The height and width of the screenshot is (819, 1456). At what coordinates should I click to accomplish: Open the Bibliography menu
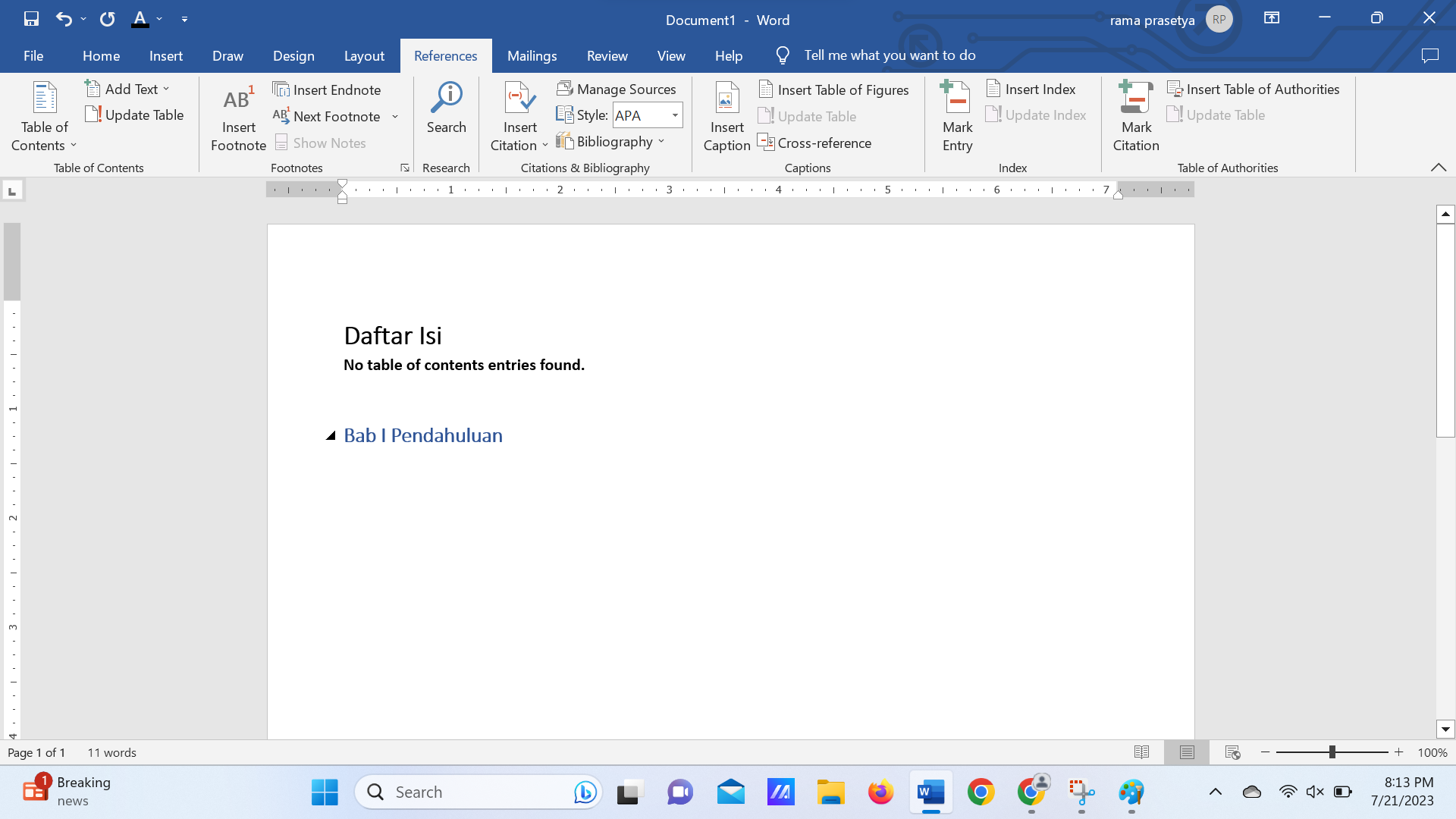pos(610,142)
